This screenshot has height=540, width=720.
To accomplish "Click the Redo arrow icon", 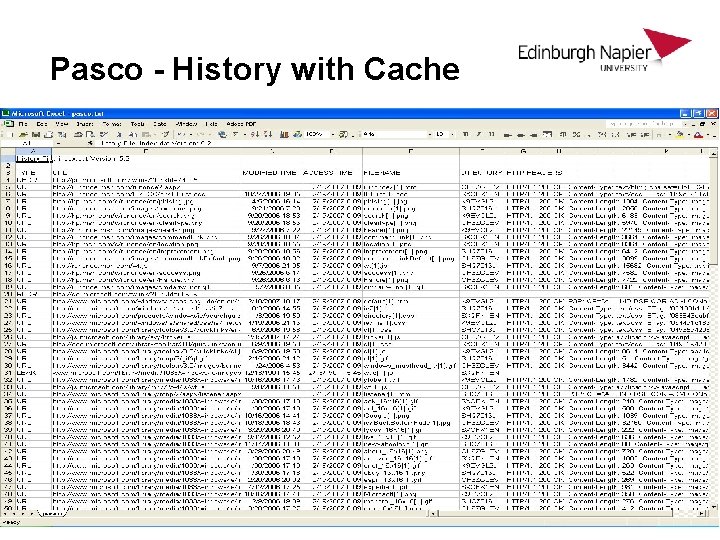I will point(201,135).
